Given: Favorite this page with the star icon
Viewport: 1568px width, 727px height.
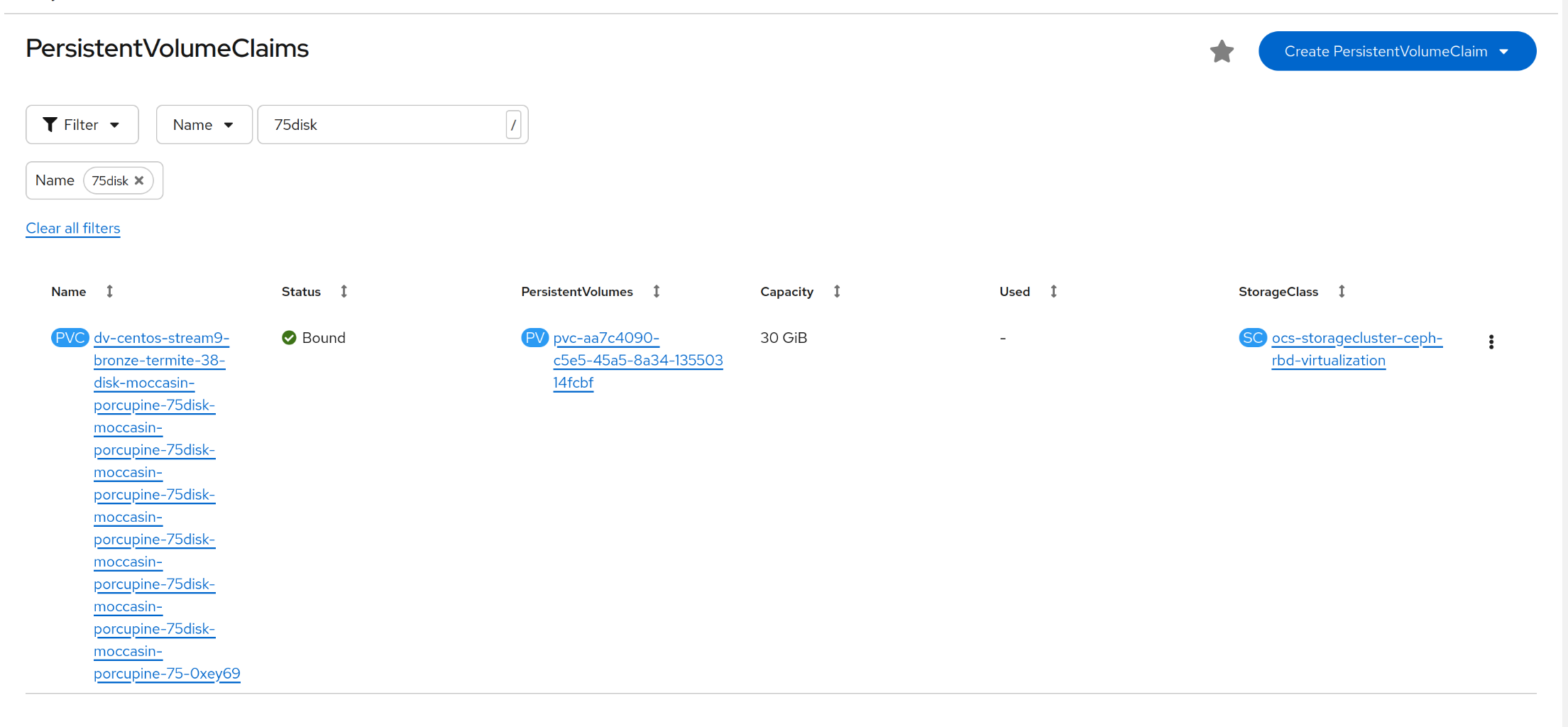Looking at the screenshot, I should point(1222,51).
